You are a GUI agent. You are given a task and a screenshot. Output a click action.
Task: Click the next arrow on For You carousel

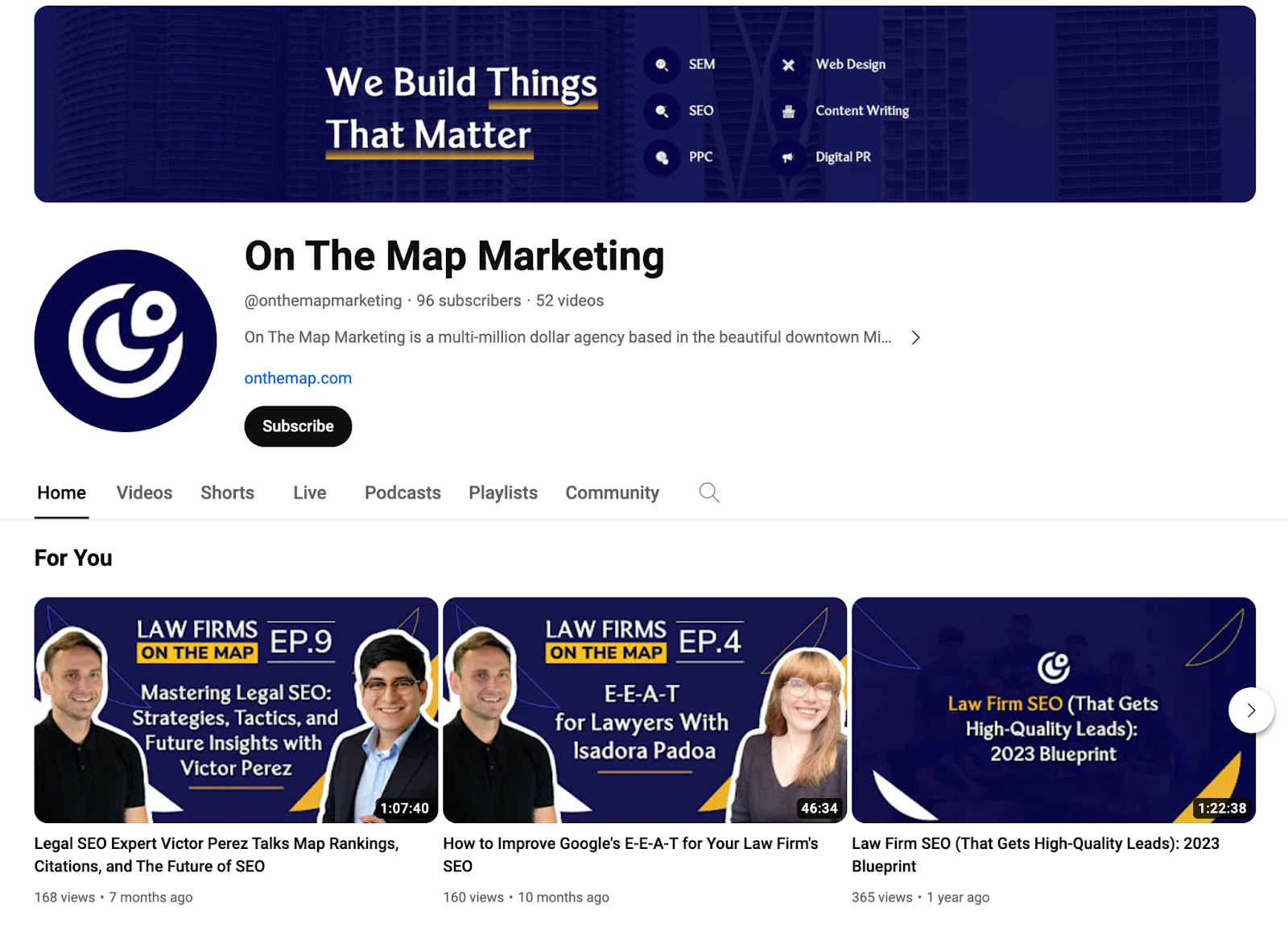tap(1251, 710)
